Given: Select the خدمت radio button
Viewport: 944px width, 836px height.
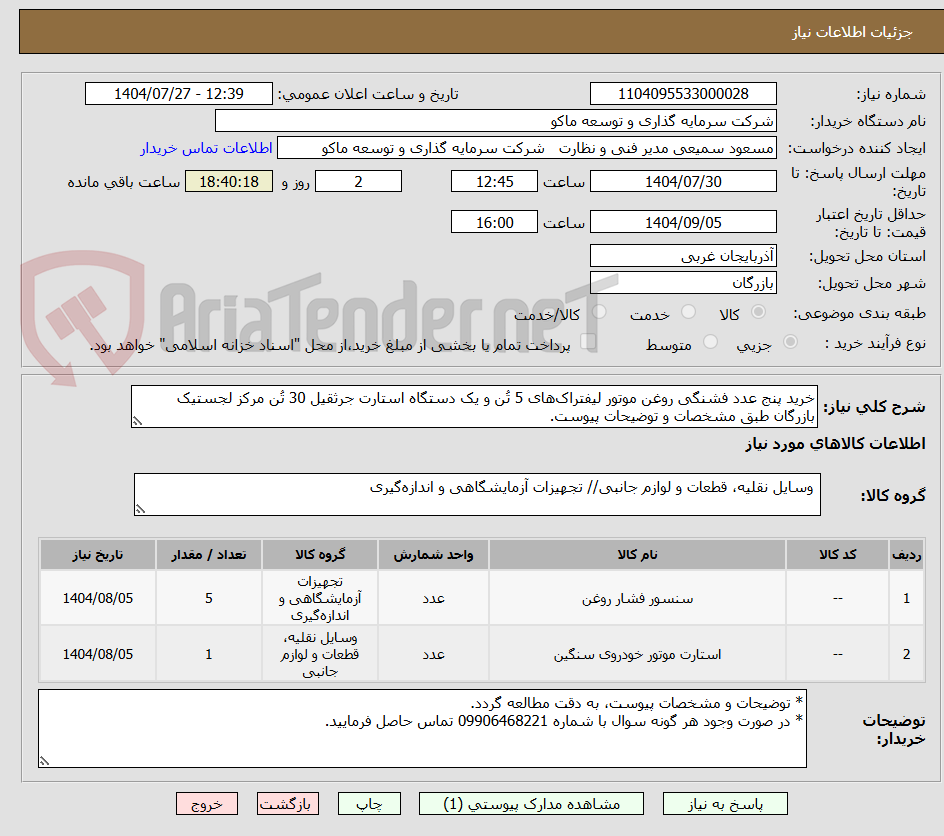Looking at the screenshot, I should [x=688, y=312].
